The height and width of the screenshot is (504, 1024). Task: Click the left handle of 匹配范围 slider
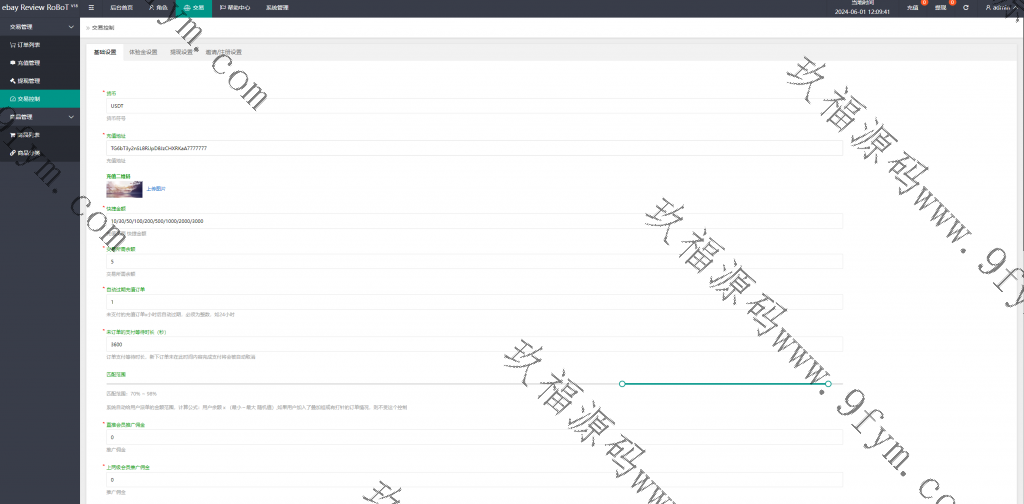622,383
